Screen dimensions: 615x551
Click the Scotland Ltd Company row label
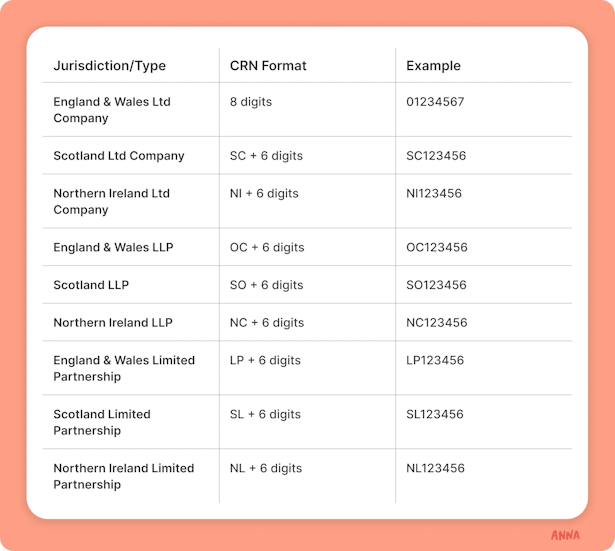[119, 156]
